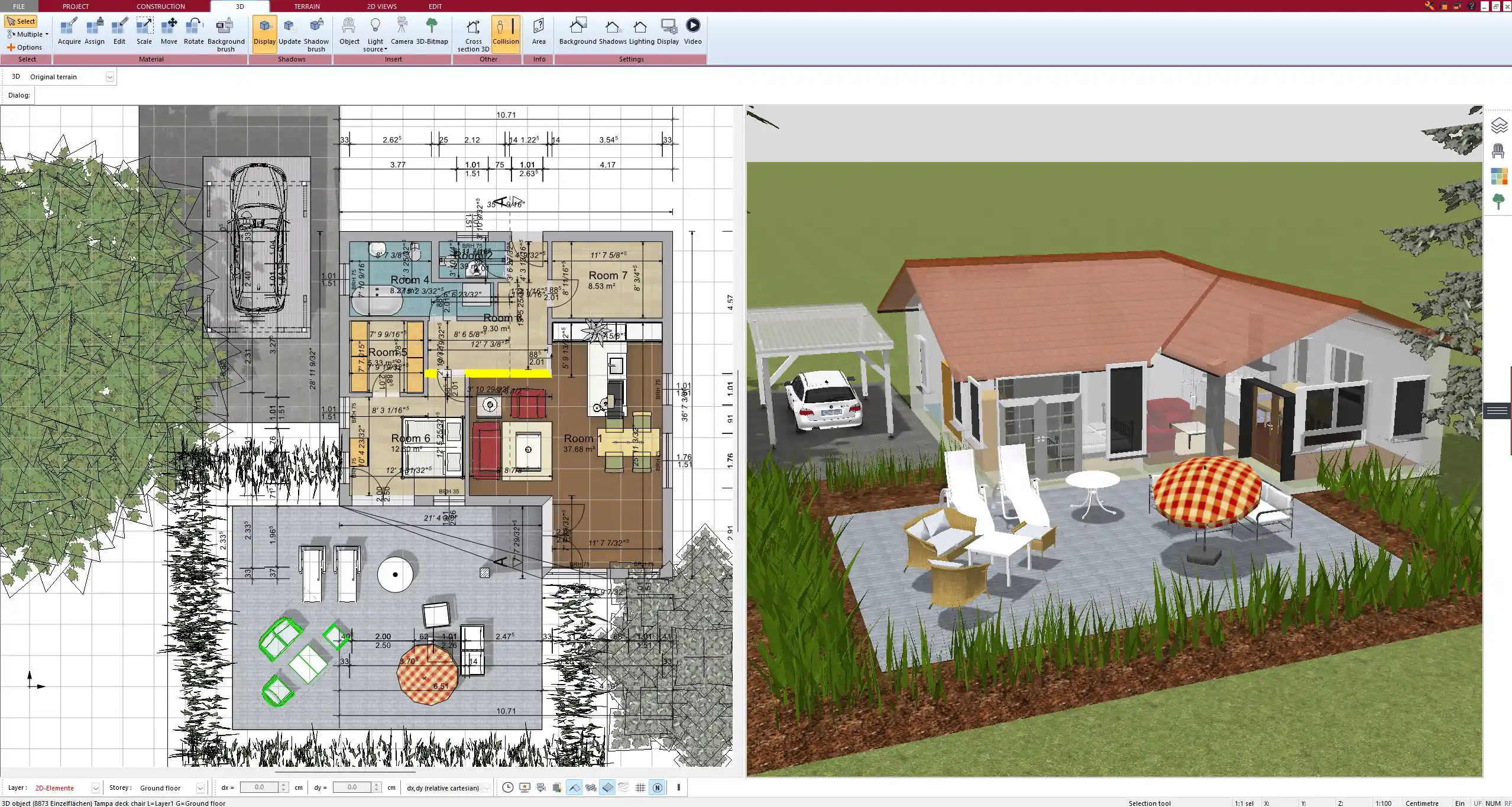
Task: Click the Assign material tool
Action: pyautogui.click(x=94, y=31)
